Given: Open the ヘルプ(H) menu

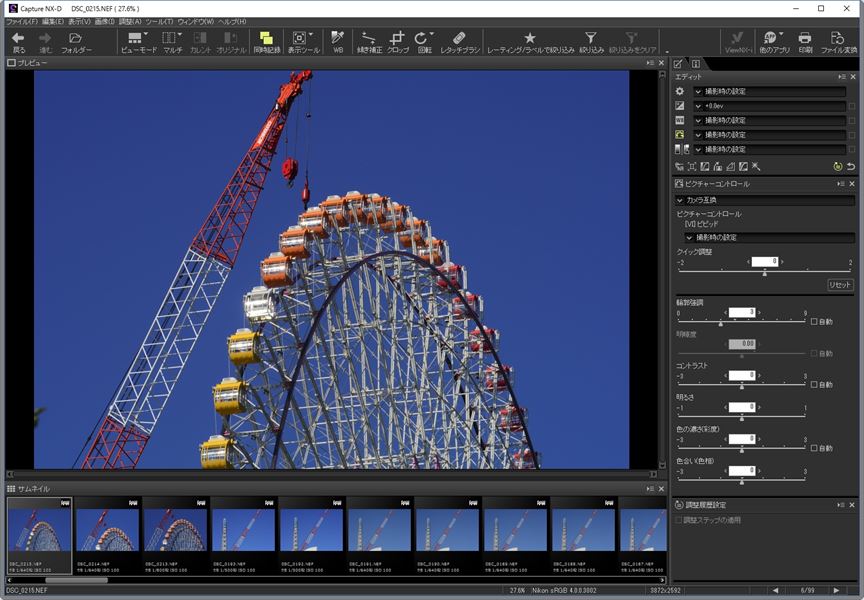Looking at the screenshot, I should (x=232, y=21).
